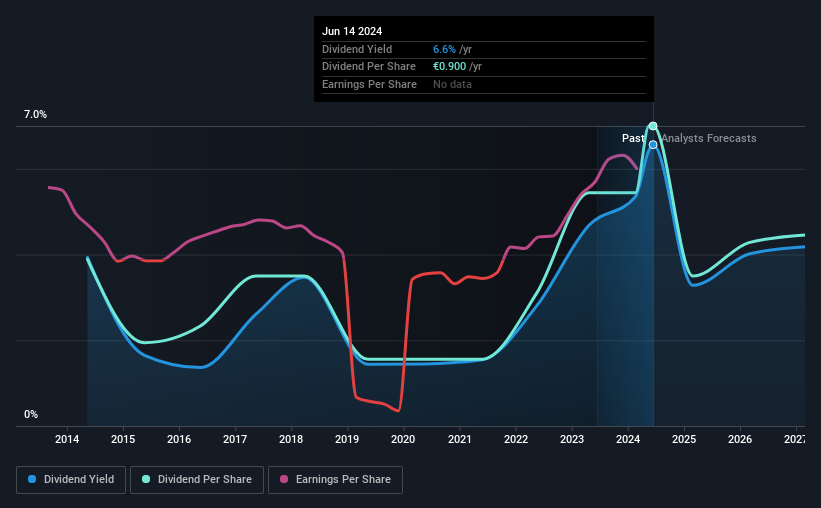Screen dimensions: 821x508
Task: Click the 2024 x-axis label
Action: 628,439
